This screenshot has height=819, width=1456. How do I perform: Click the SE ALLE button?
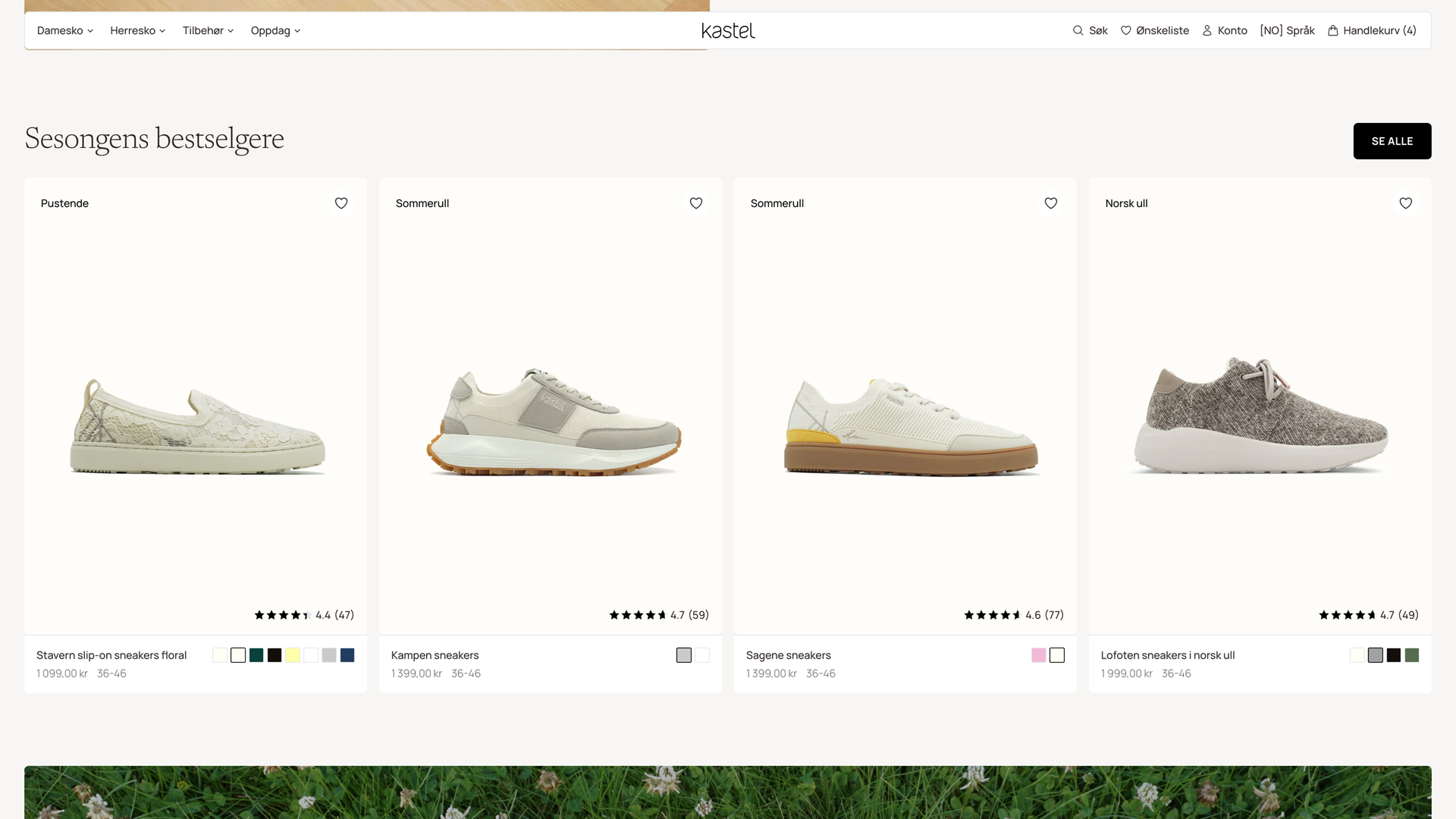[1392, 141]
